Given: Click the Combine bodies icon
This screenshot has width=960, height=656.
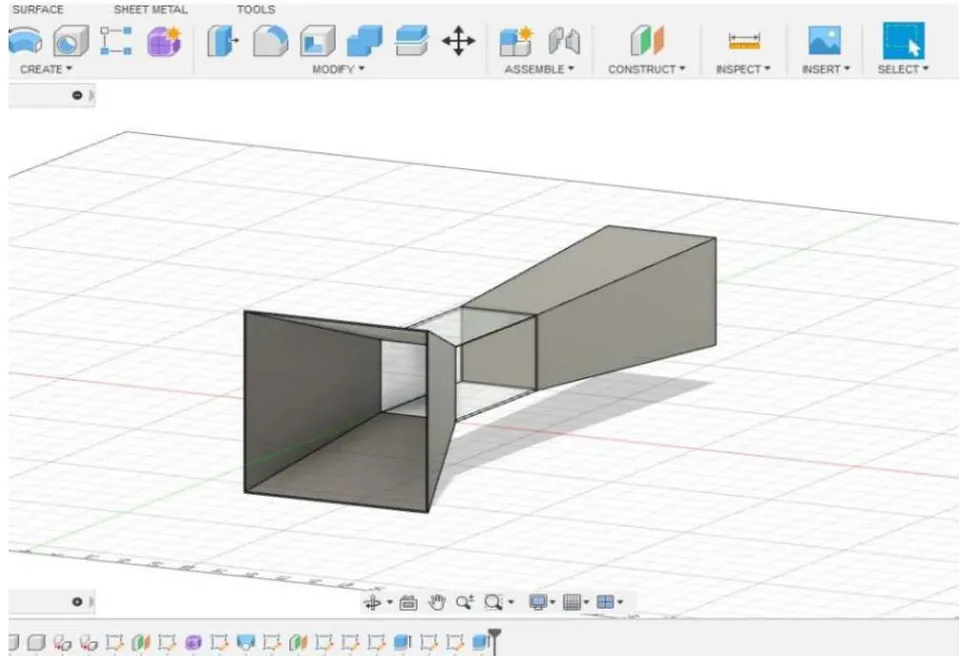Looking at the screenshot, I should click(x=364, y=42).
